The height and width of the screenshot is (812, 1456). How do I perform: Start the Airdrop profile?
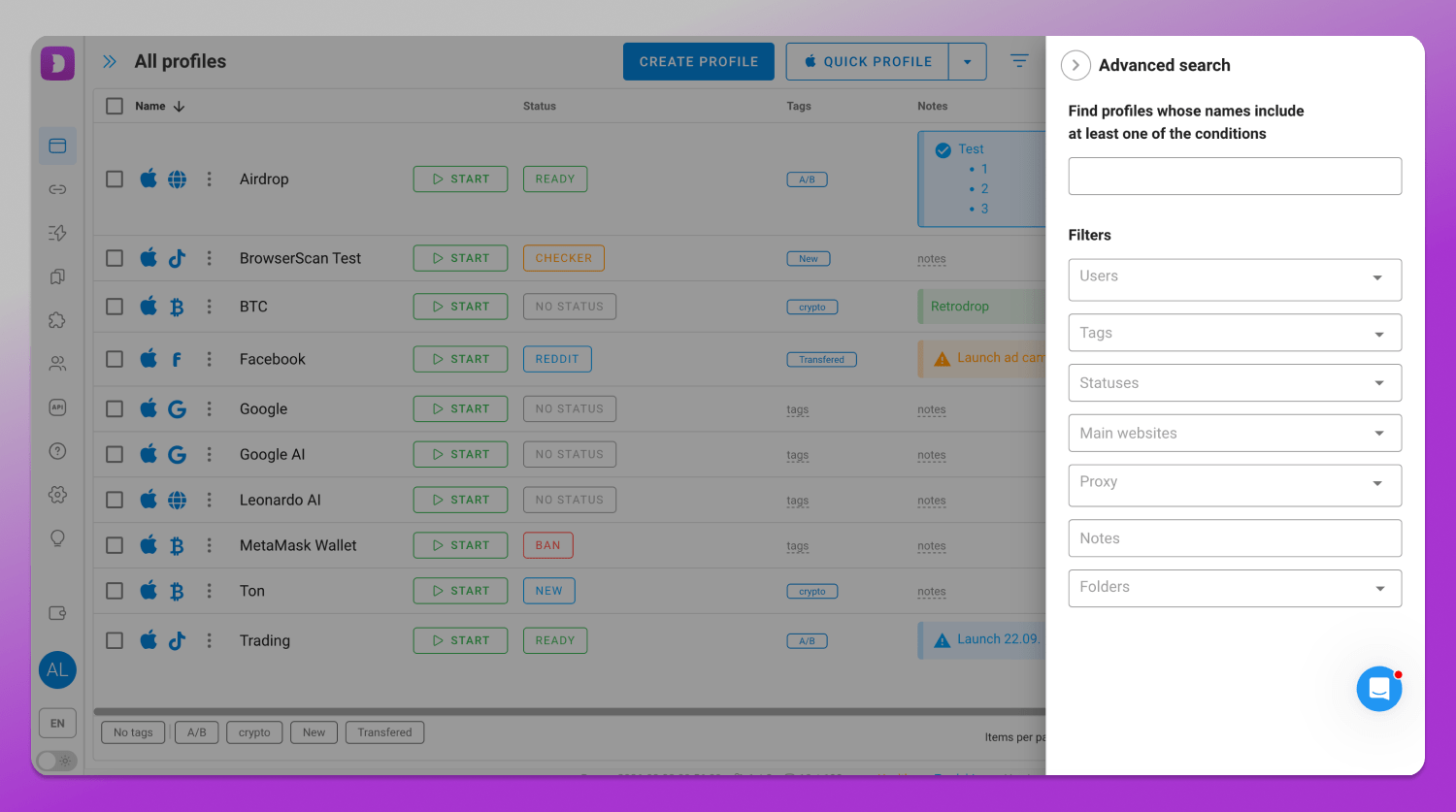click(x=460, y=179)
